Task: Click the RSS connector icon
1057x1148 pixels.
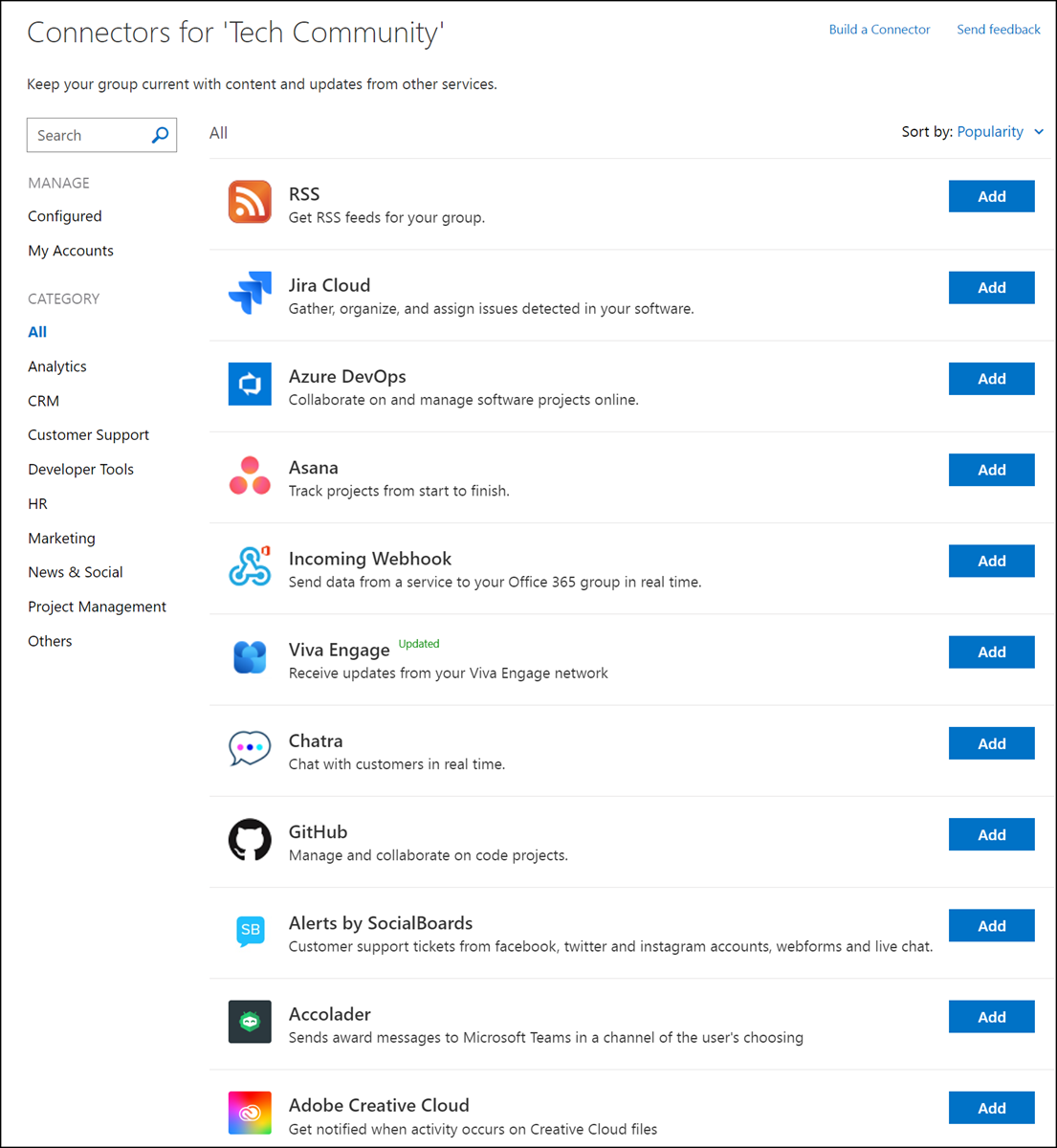Action: pyautogui.click(x=250, y=202)
